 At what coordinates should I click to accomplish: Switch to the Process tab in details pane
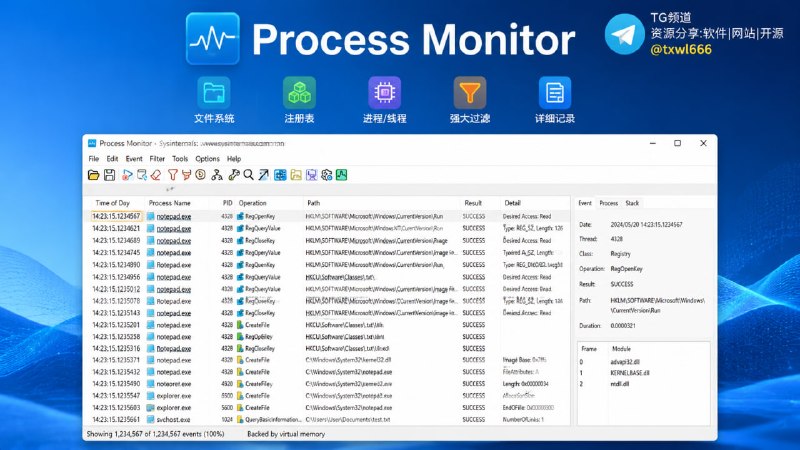(608, 203)
